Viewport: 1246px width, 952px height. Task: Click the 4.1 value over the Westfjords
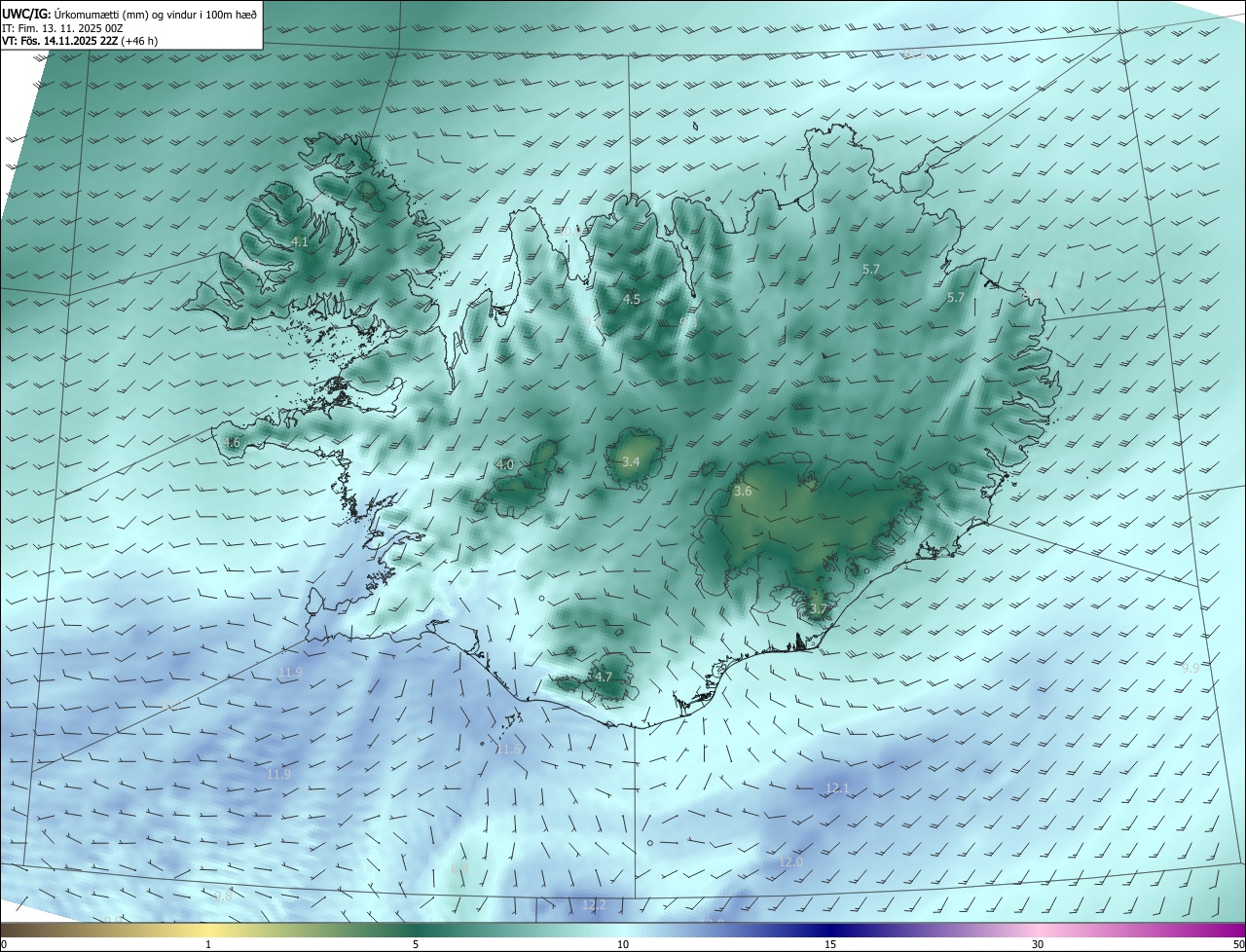click(300, 241)
